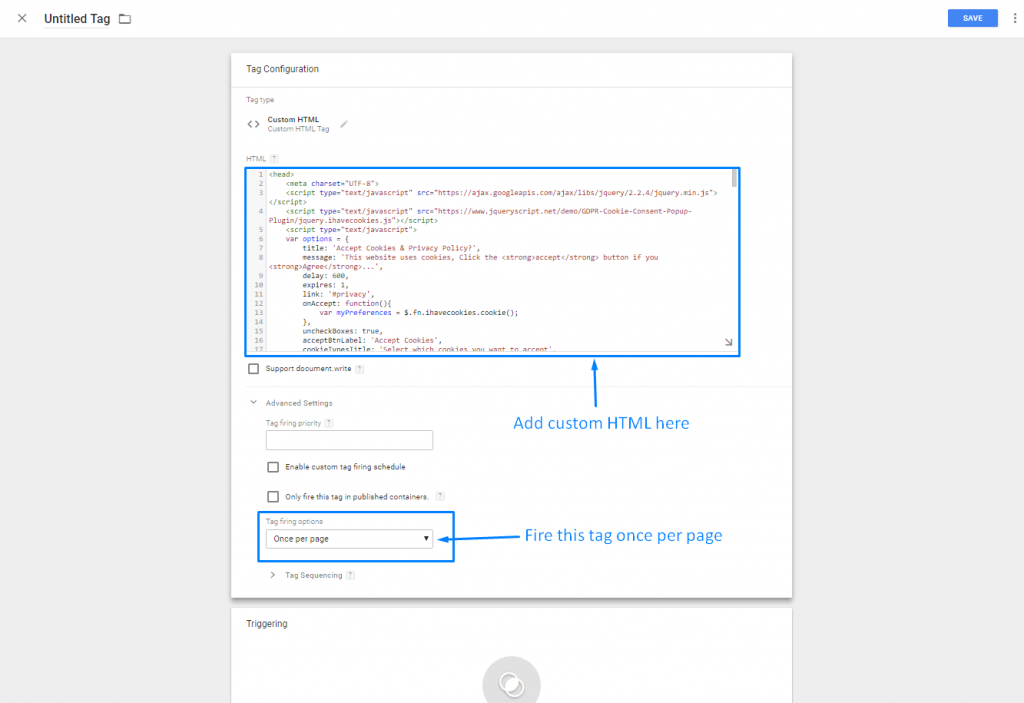Click inside the Tag firing priority field
Image resolution: width=1024 pixels, height=703 pixels.
pyautogui.click(x=349, y=440)
